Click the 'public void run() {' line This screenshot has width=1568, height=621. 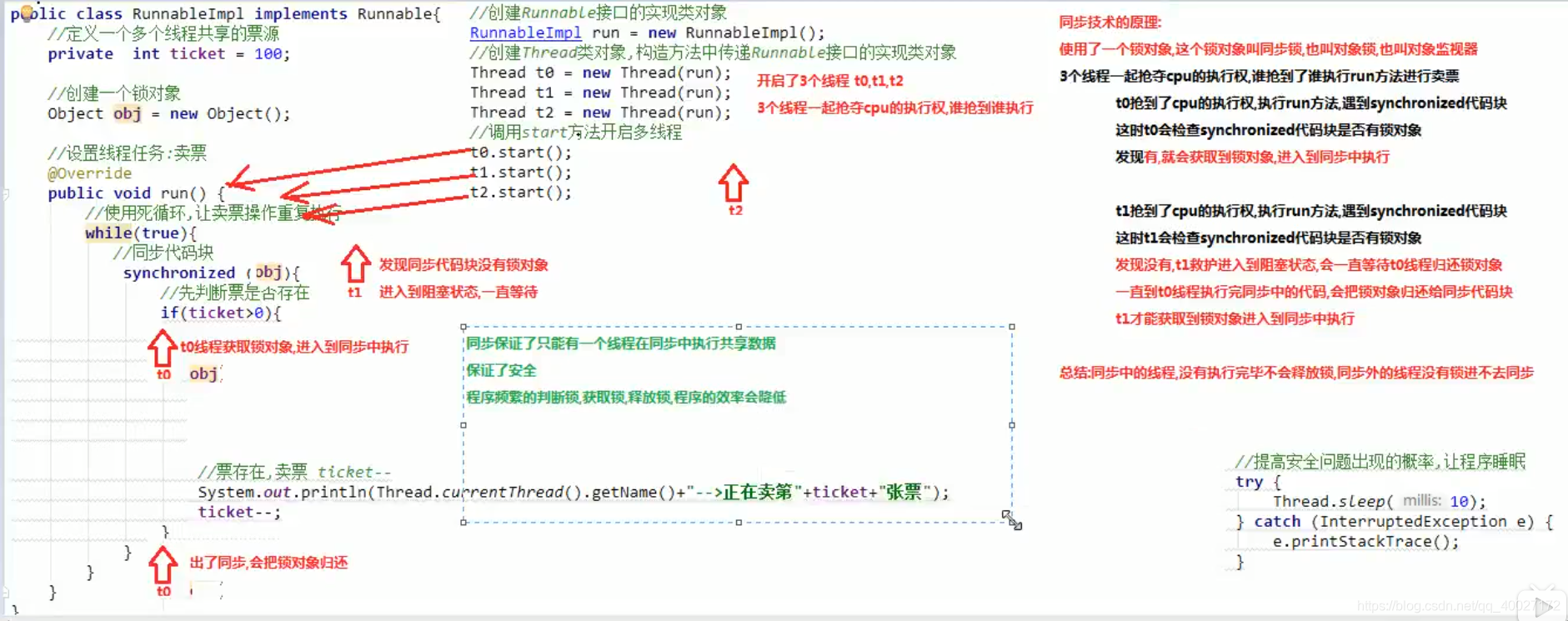click(136, 193)
